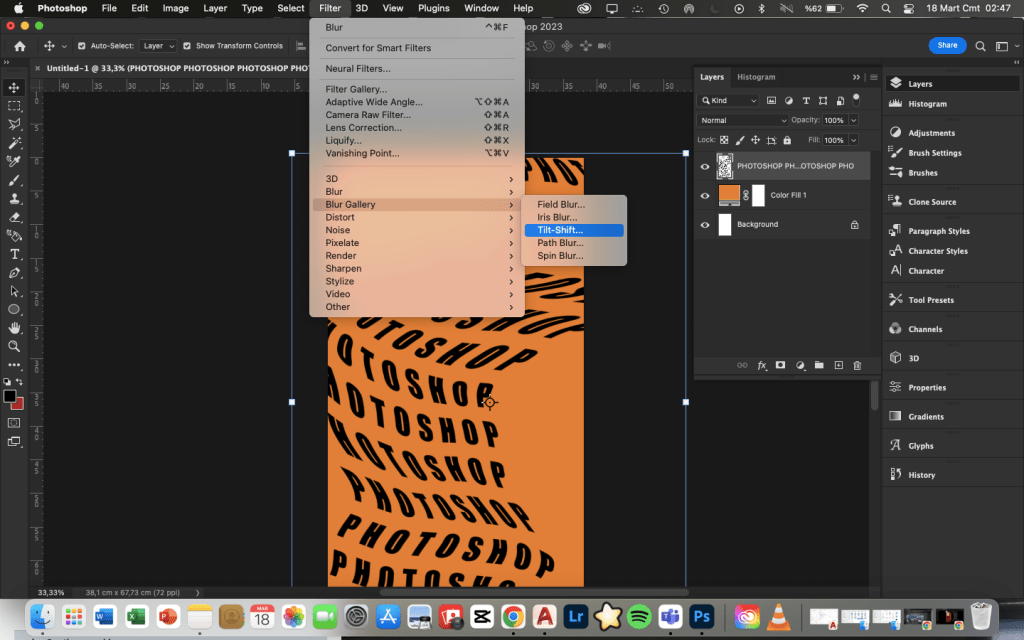Pick the Clone Stamp tool

point(14,199)
